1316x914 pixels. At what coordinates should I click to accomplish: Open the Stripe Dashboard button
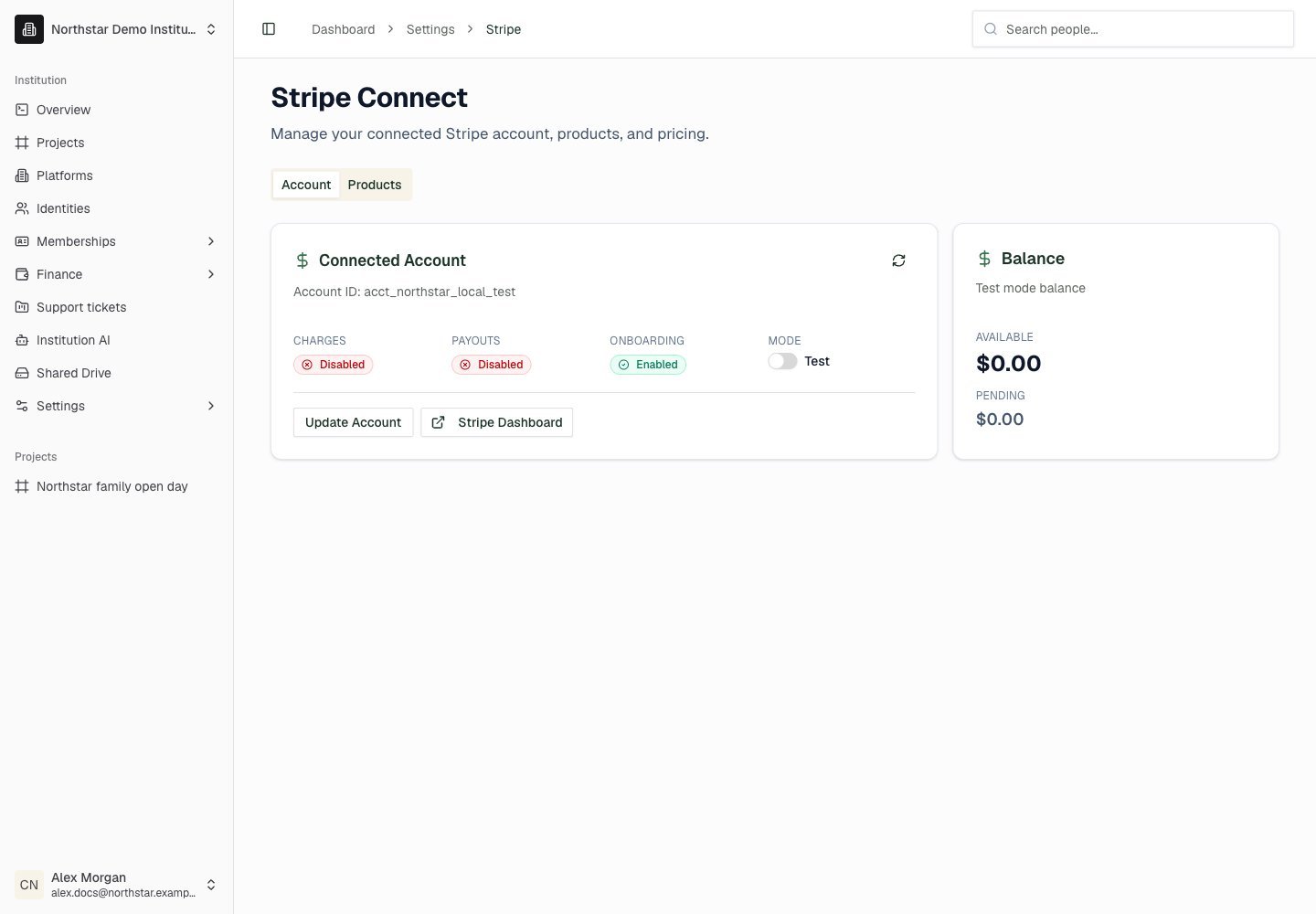[x=496, y=422]
